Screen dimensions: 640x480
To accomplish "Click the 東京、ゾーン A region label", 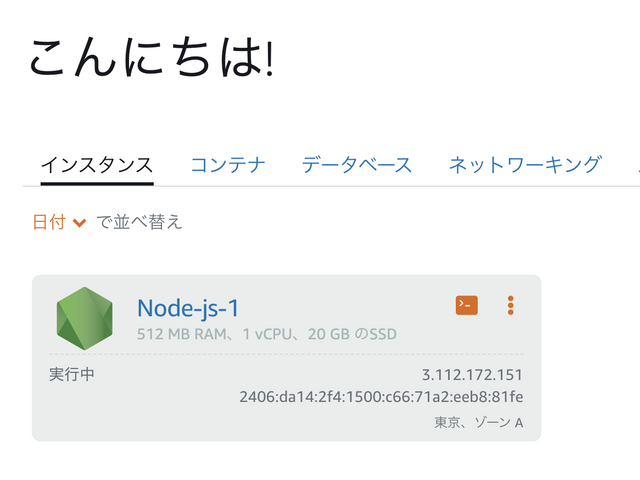I will point(479,422).
